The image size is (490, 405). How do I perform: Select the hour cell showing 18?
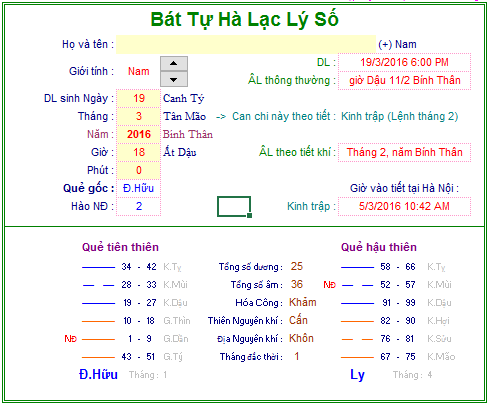point(139,152)
